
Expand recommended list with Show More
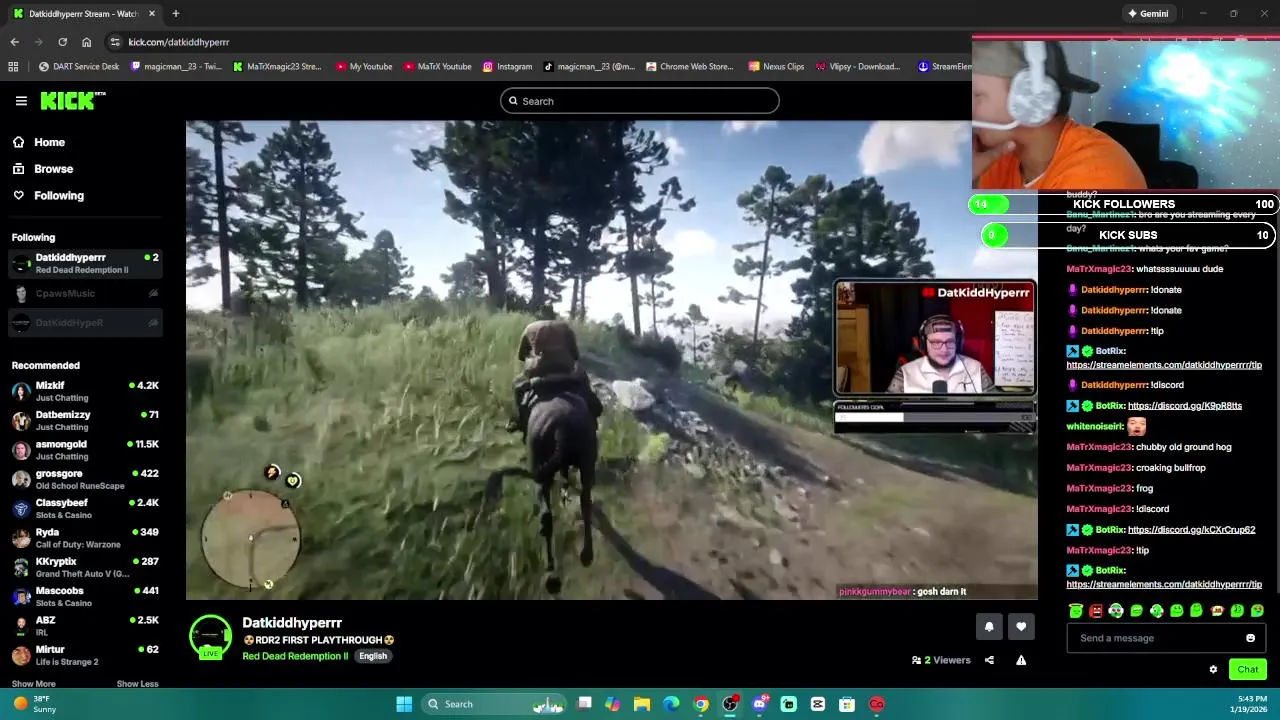click(33, 684)
